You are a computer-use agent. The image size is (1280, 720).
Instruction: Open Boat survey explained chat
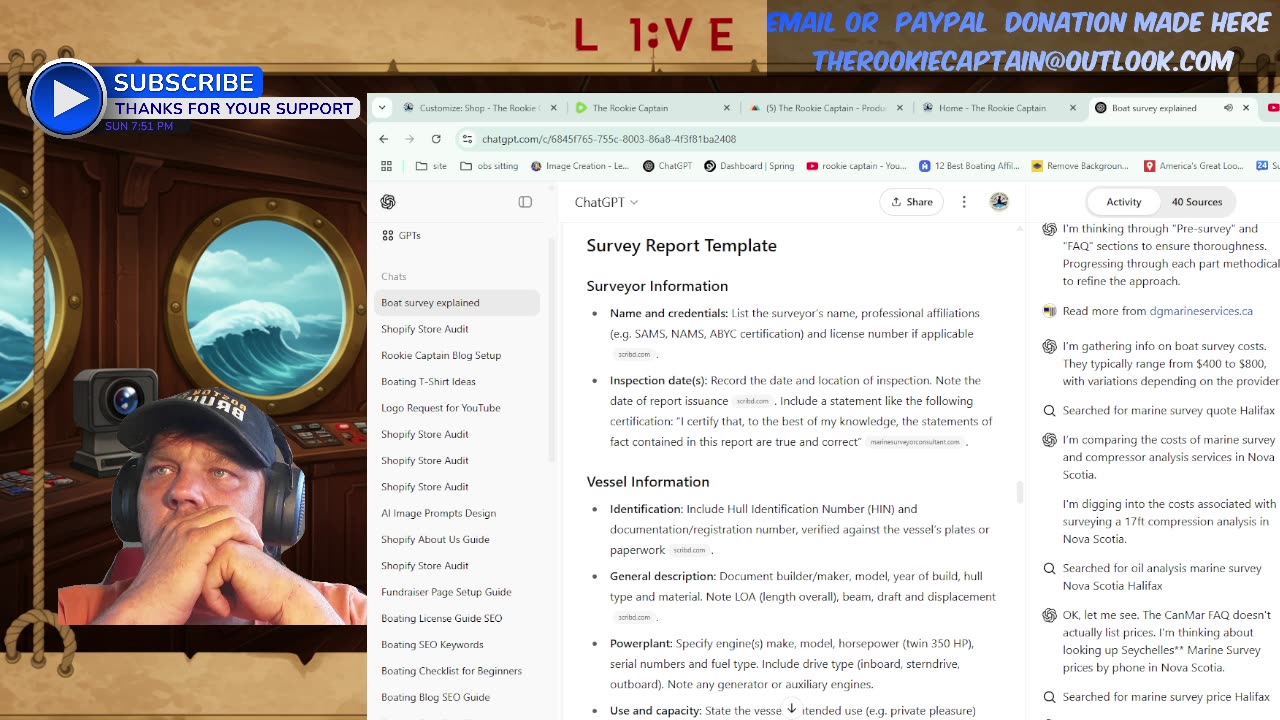(457, 303)
